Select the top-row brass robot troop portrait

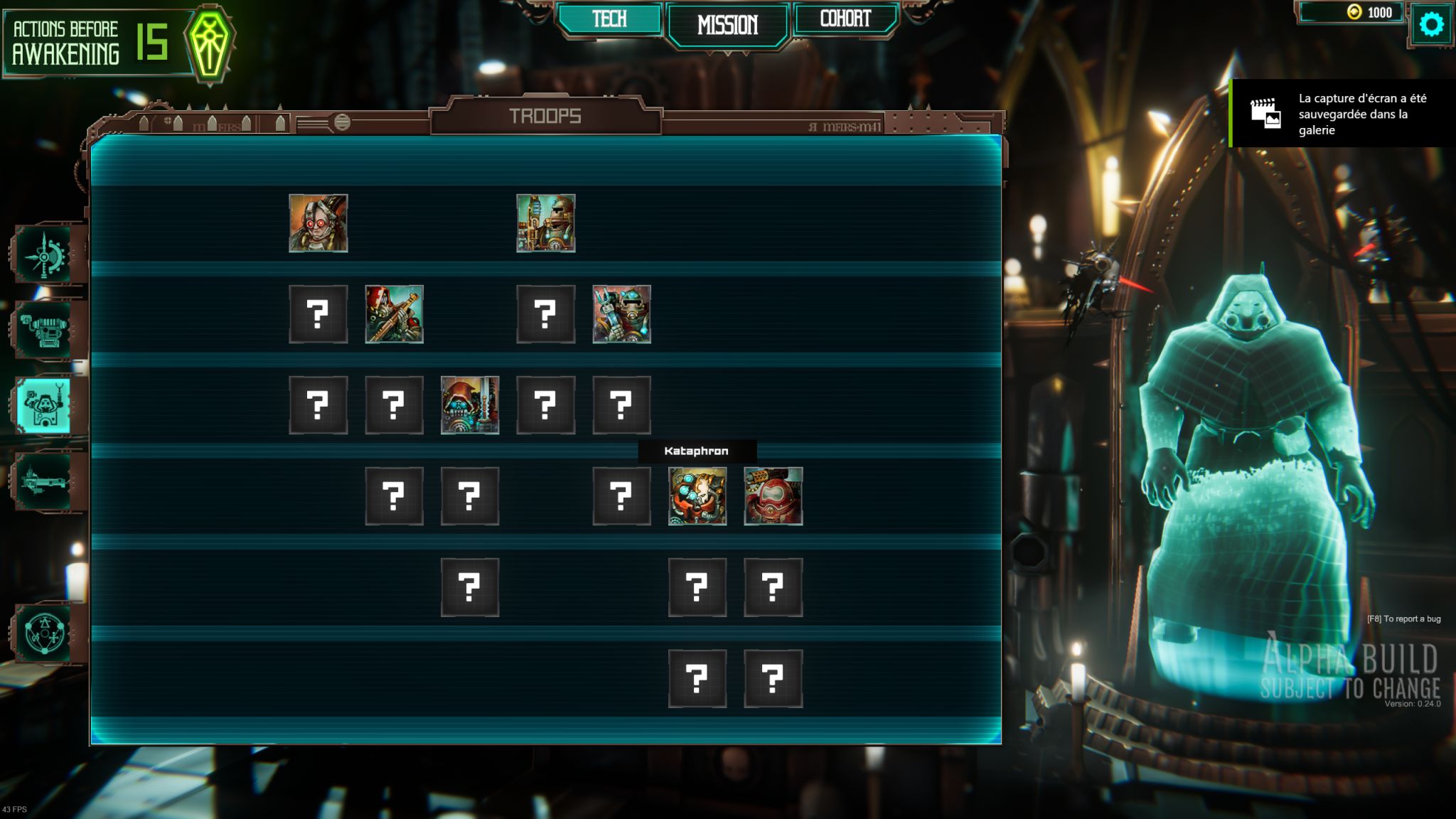(546, 223)
